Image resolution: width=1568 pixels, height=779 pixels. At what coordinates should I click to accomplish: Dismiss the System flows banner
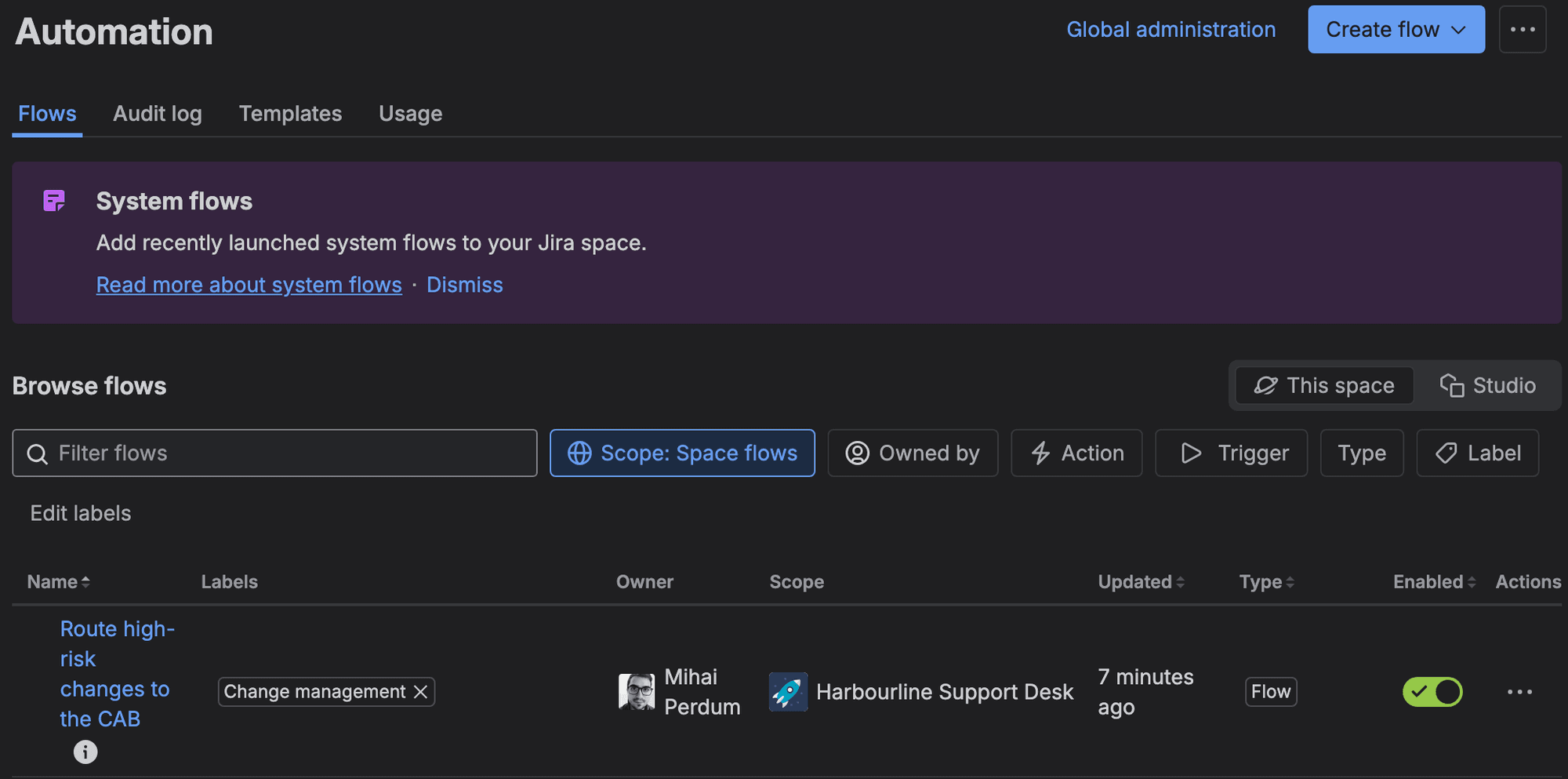[x=465, y=285]
